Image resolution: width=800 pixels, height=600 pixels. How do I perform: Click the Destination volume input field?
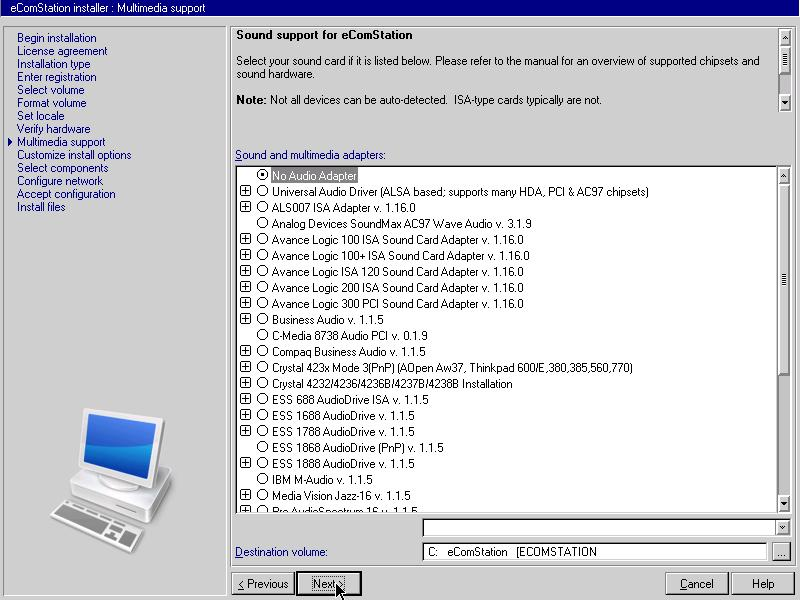594,552
